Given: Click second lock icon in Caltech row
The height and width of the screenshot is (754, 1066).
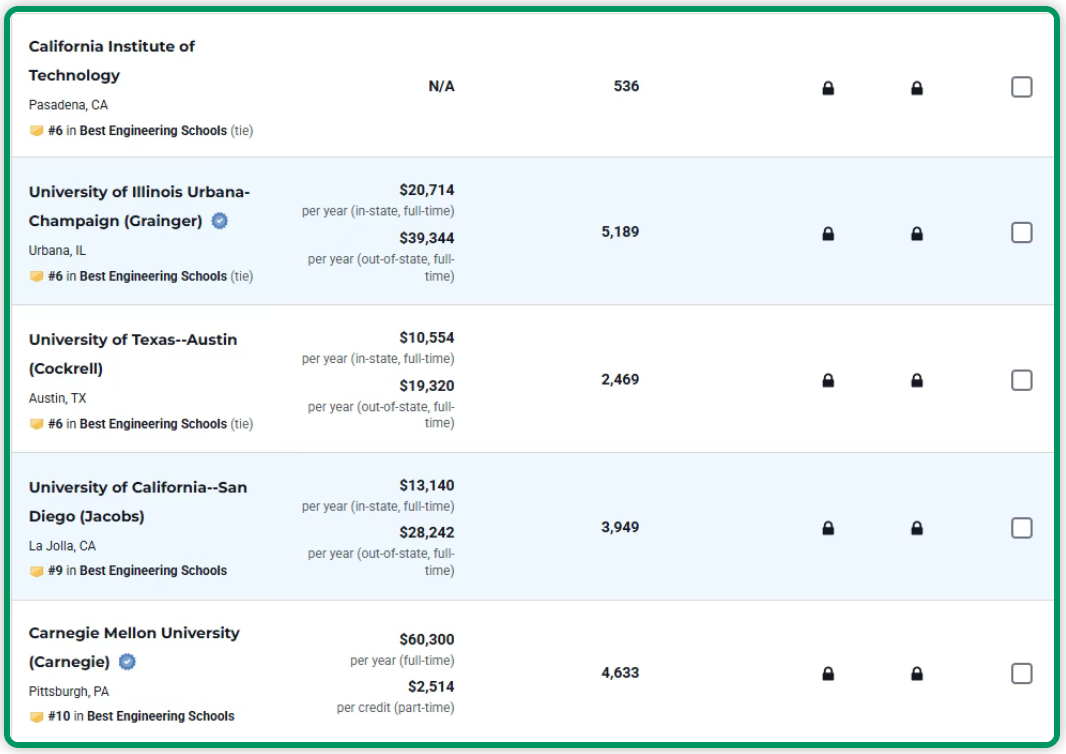Looking at the screenshot, I should (x=917, y=88).
